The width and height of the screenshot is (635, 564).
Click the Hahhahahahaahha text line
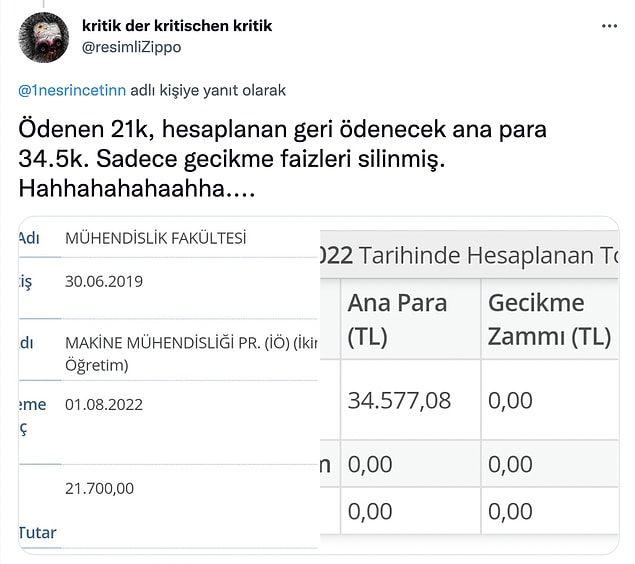137,188
